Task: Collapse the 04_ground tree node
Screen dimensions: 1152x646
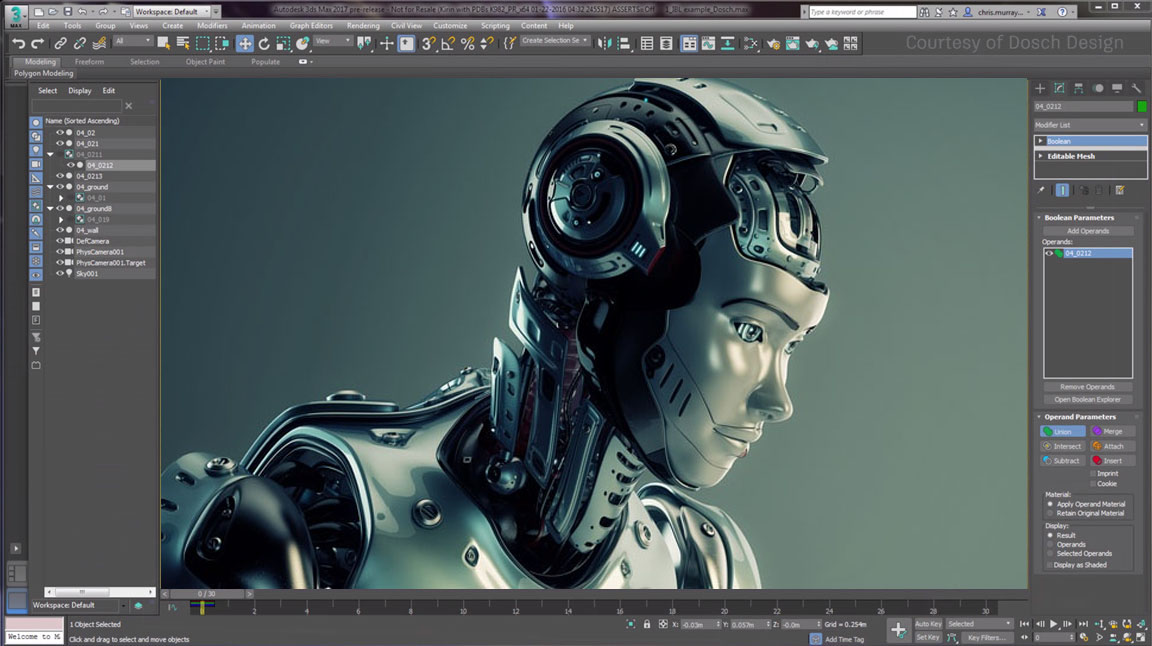Action: point(50,187)
